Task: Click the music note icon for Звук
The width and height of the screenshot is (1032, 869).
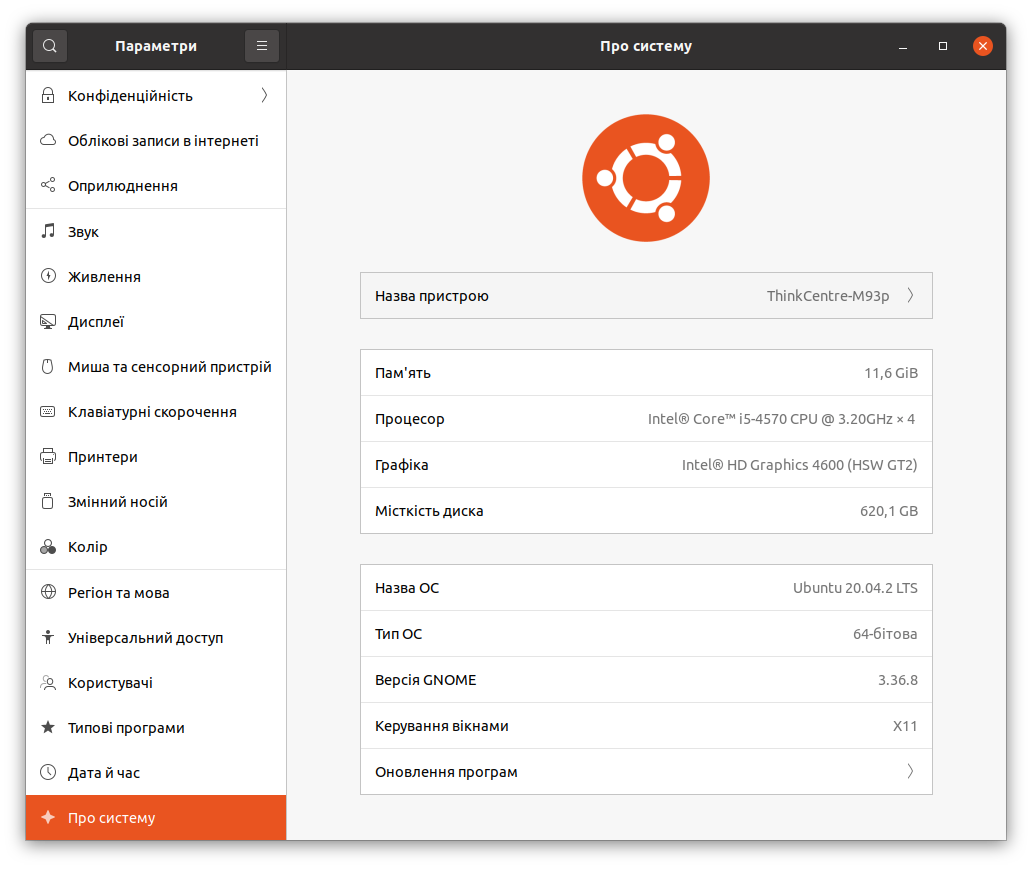Action: tap(47, 232)
